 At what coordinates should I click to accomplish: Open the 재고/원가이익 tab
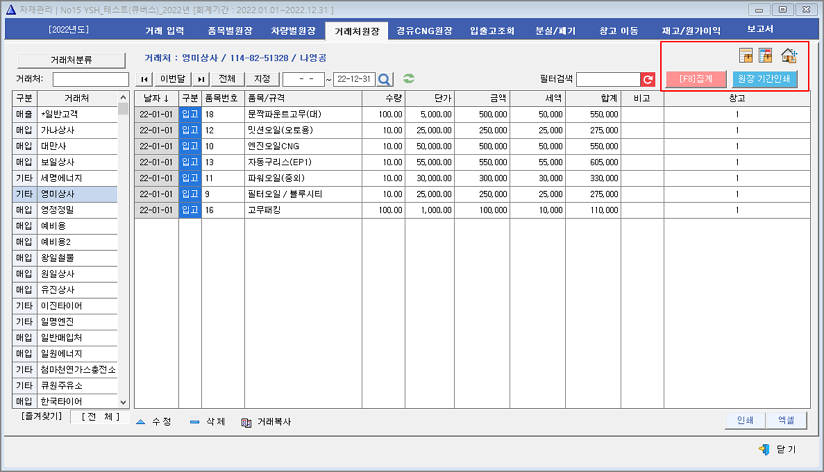pyautogui.click(x=691, y=30)
